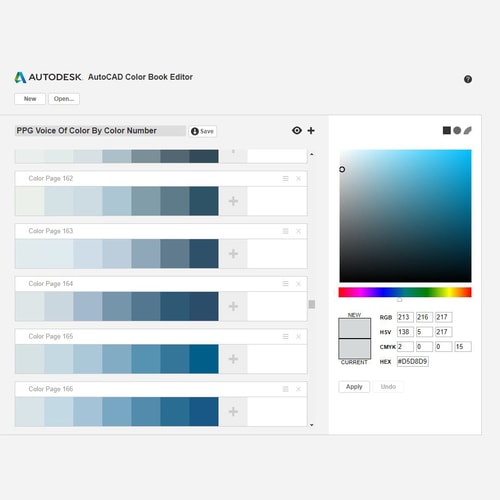The height and width of the screenshot is (500, 500).
Task: Click the Autodesk logo
Action: [x=48, y=77]
